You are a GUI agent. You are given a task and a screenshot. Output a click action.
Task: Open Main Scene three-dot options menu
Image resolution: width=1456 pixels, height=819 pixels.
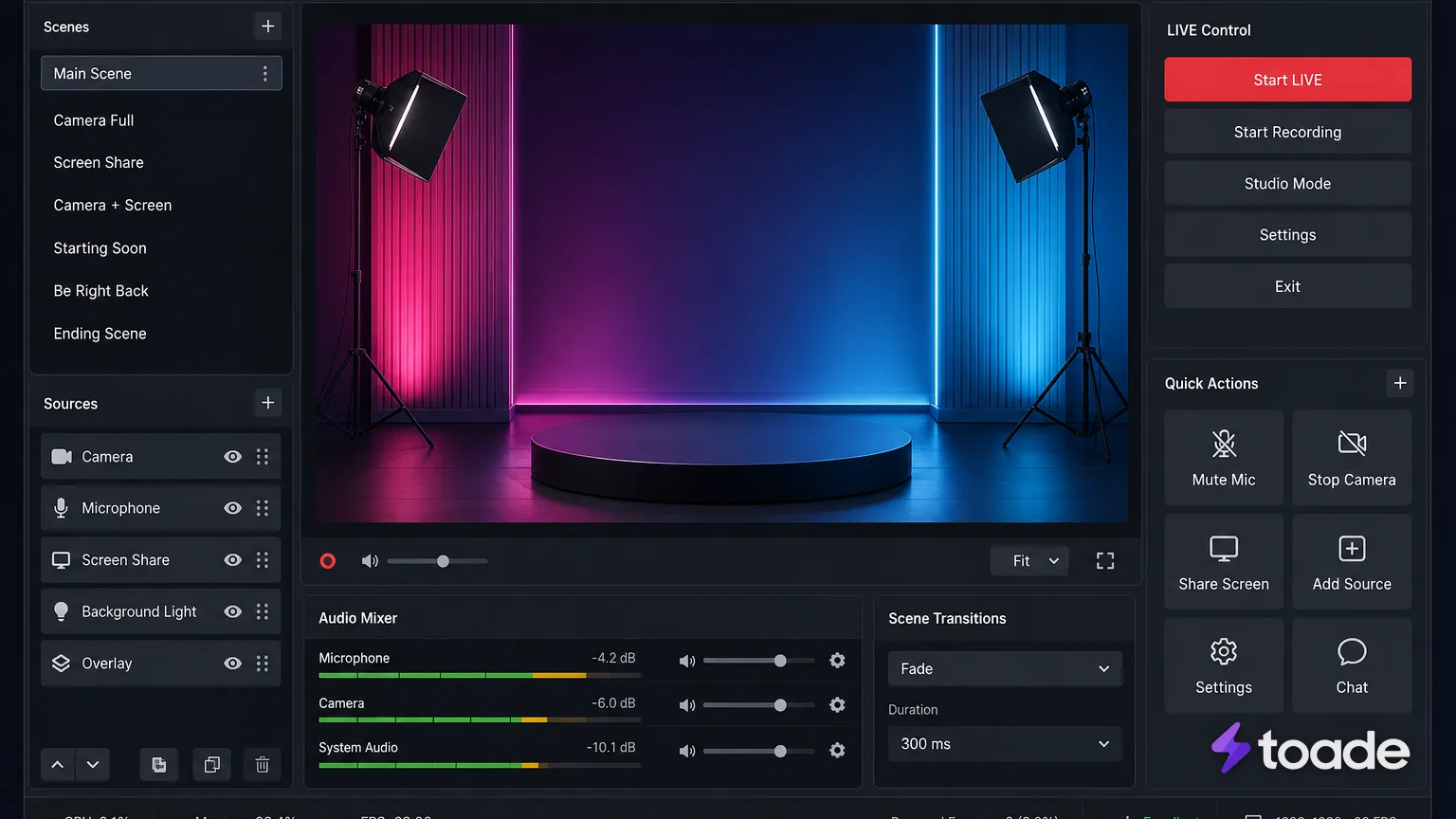pos(264,74)
